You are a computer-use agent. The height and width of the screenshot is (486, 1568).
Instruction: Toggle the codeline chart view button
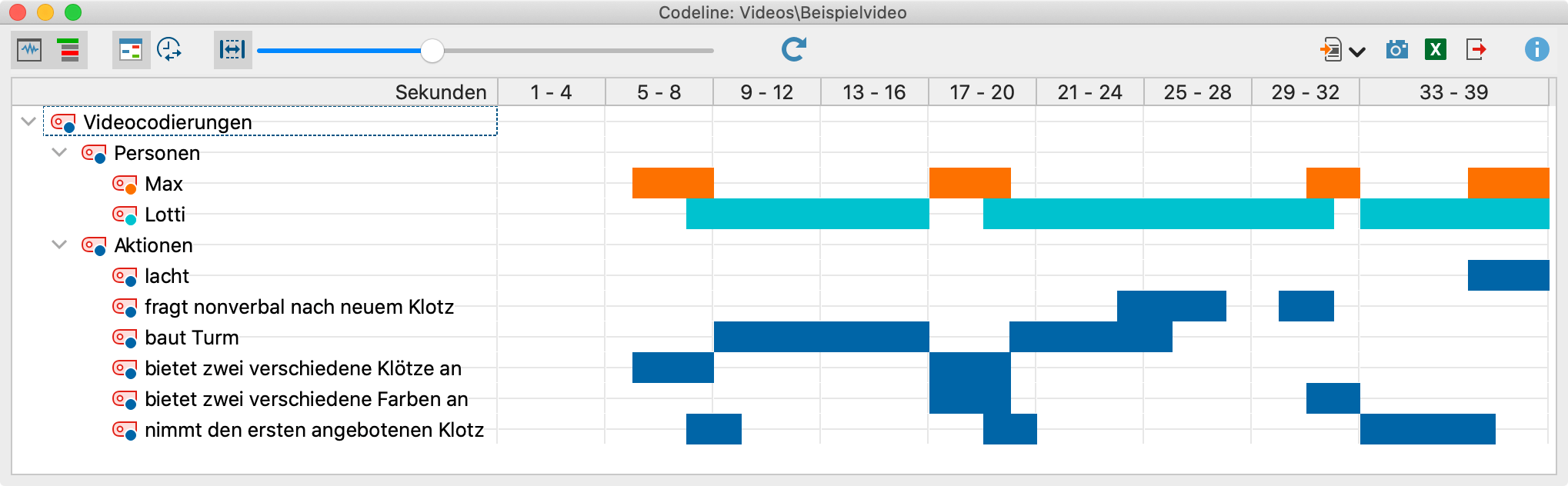point(131,51)
